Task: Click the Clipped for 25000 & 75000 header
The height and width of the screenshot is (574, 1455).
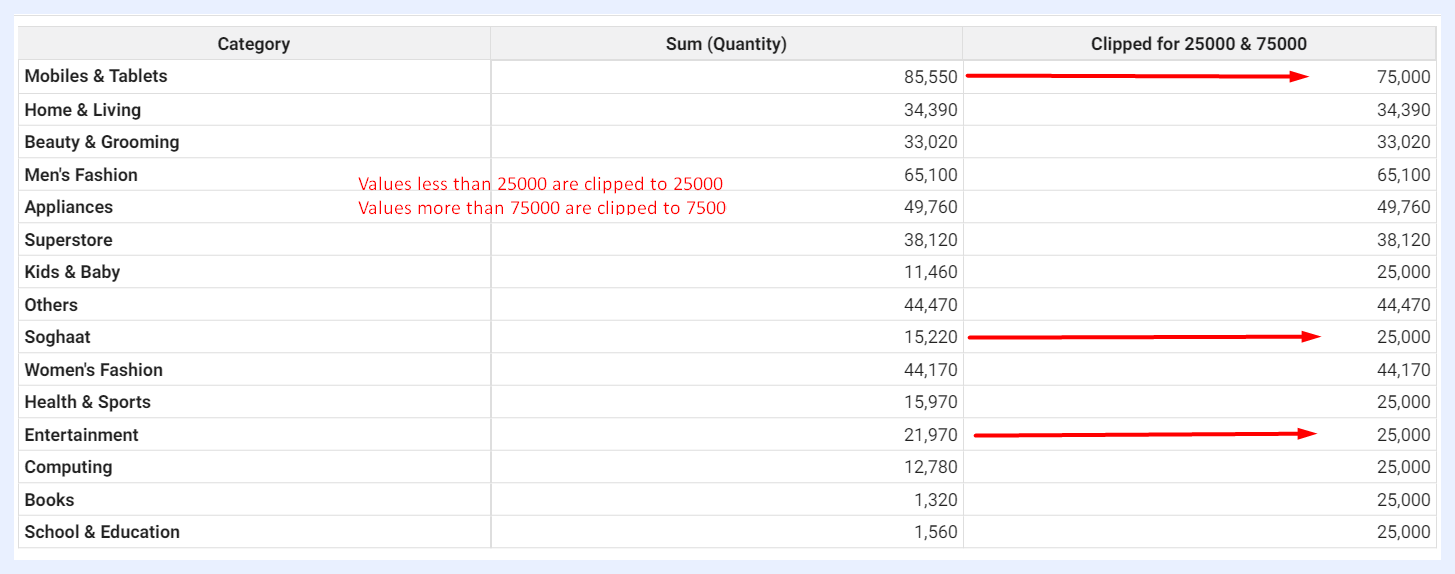Action: coord(1199,44)
